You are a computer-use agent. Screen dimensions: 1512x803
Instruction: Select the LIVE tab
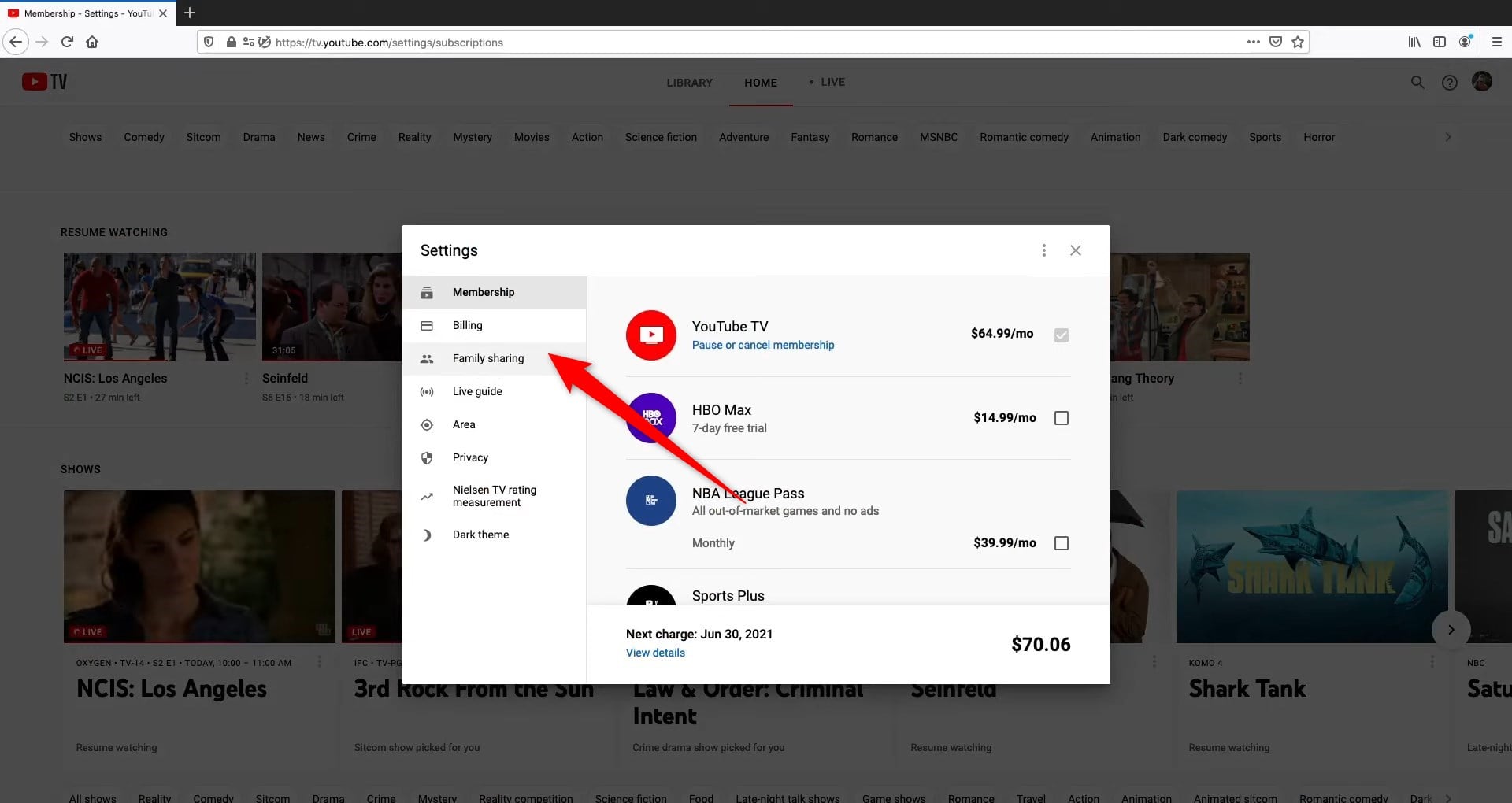pos(832,82)
